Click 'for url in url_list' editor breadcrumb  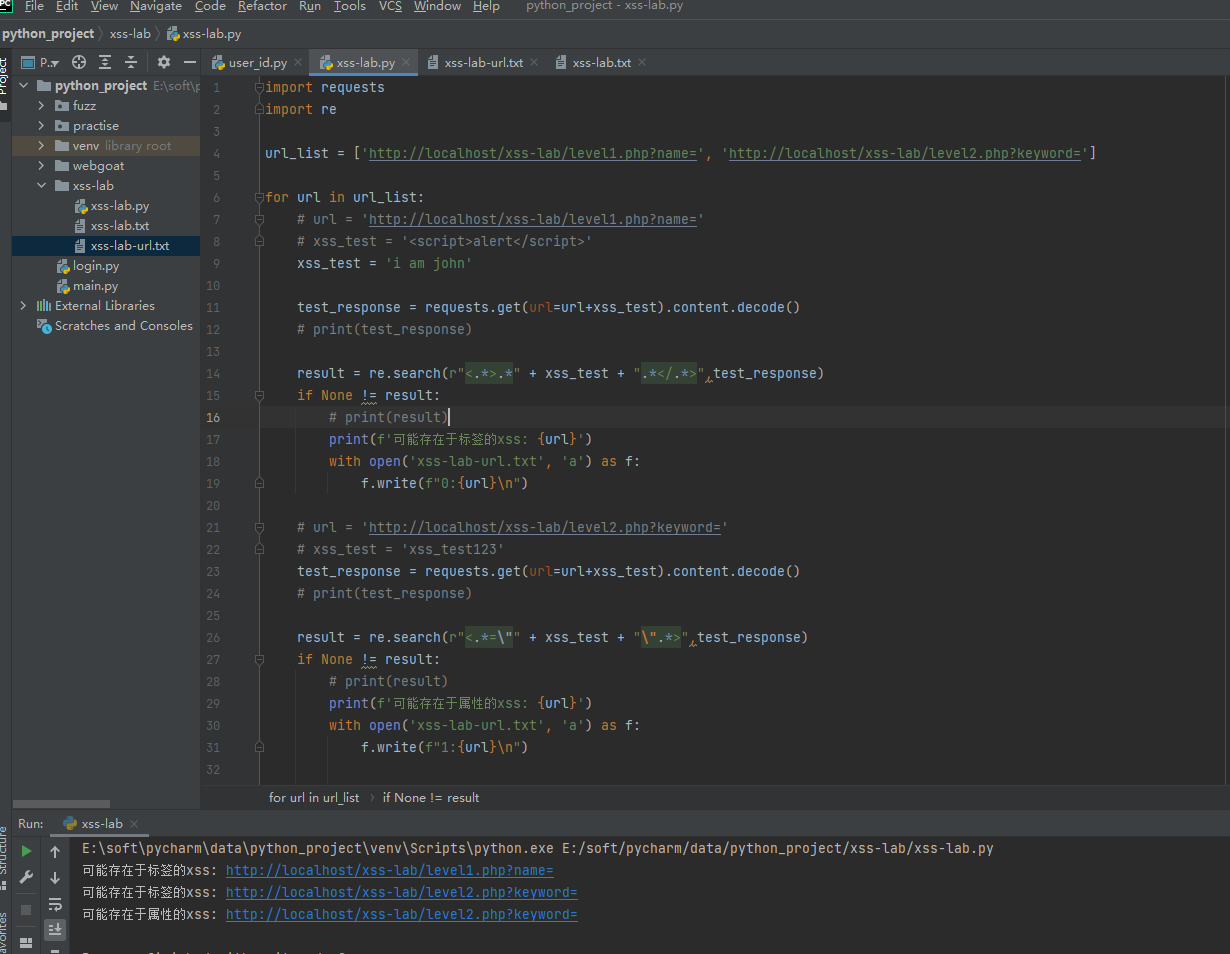click(314, 798)
